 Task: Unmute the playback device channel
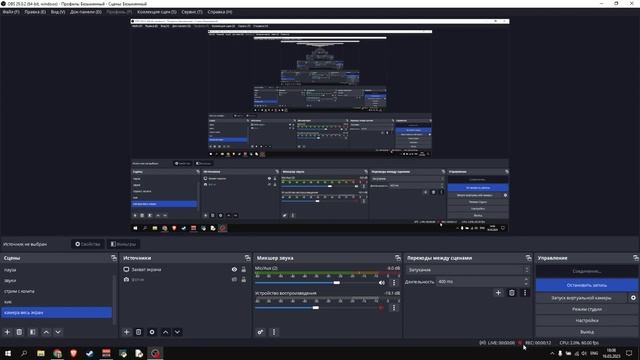pyautogui.click(x=382, y=308)
